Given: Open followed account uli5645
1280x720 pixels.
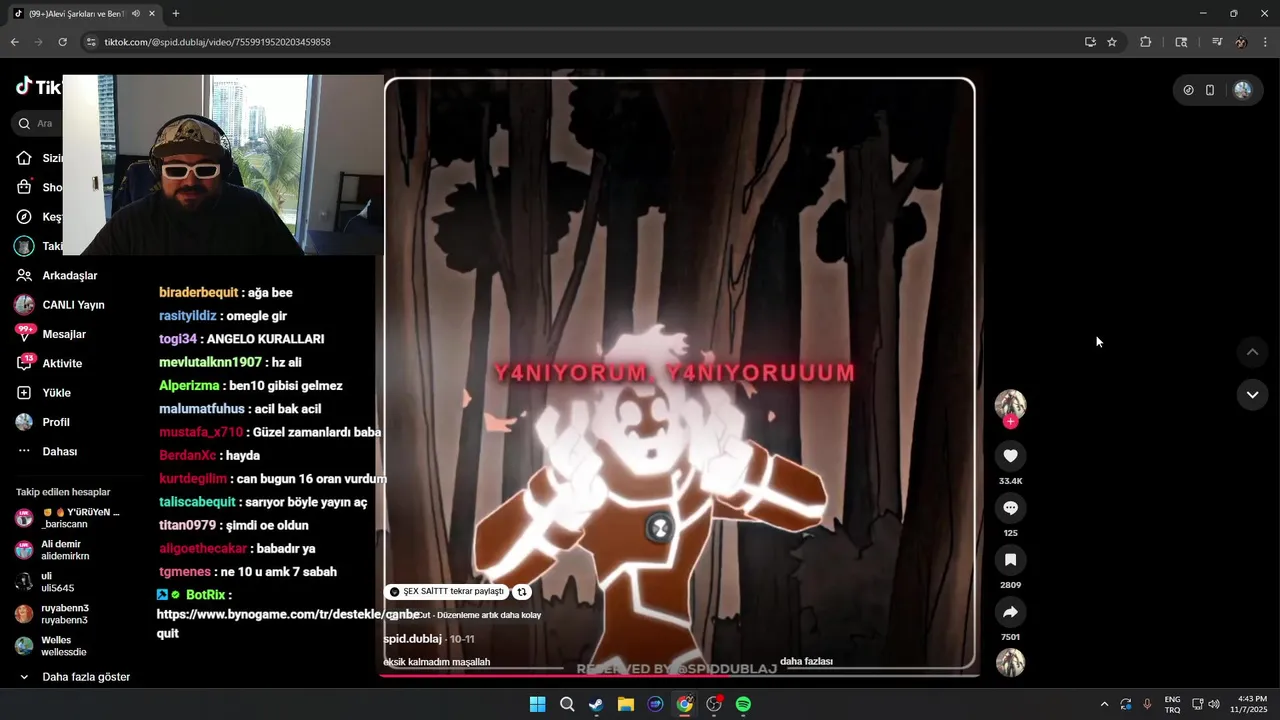Looking at the screenshot, I should pos(45,582).
